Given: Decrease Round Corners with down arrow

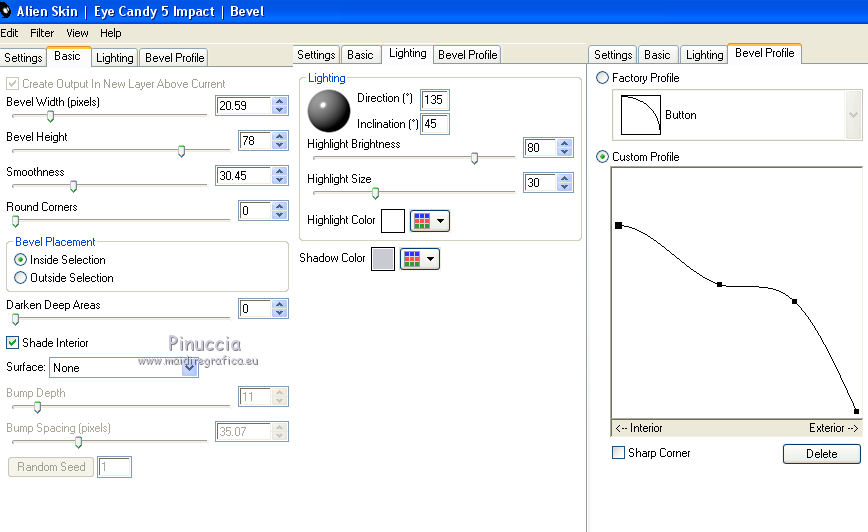Looking at the screenshot, I should [x=280, y=215].
